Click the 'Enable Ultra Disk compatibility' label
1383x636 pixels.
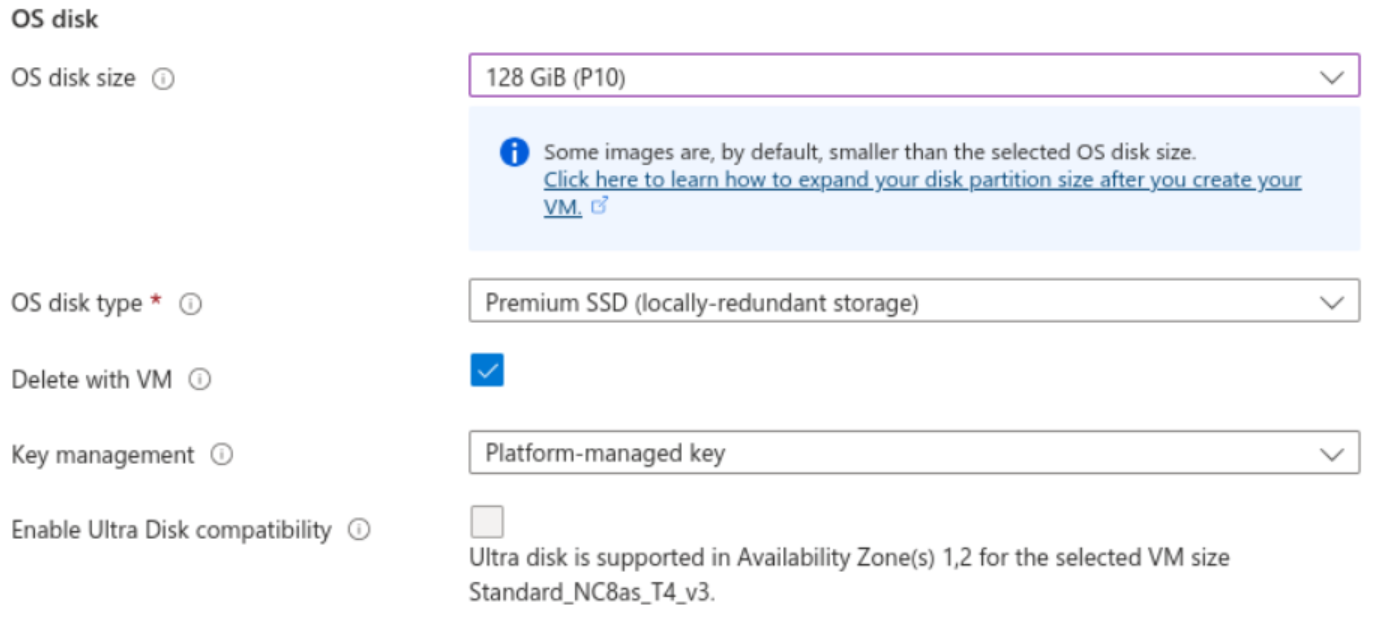tap(171, 530)
